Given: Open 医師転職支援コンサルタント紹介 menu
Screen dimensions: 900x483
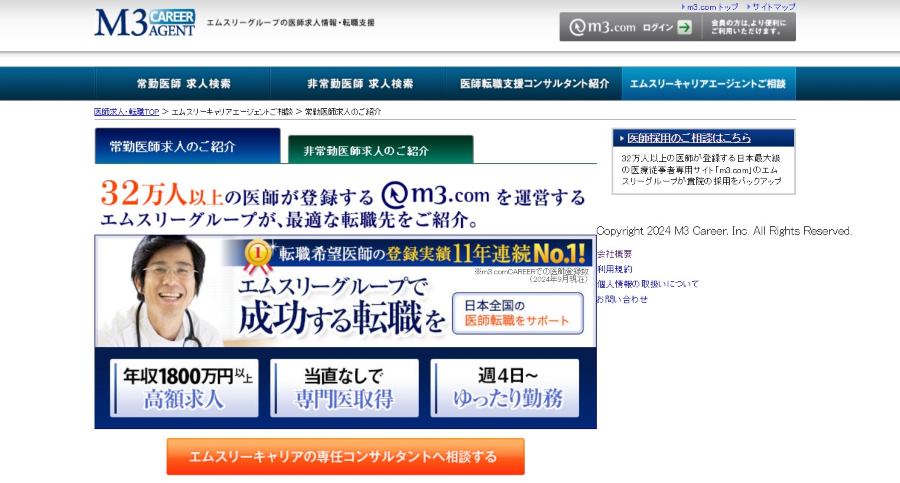Looking at the screenshot, I should click(534, 84).
